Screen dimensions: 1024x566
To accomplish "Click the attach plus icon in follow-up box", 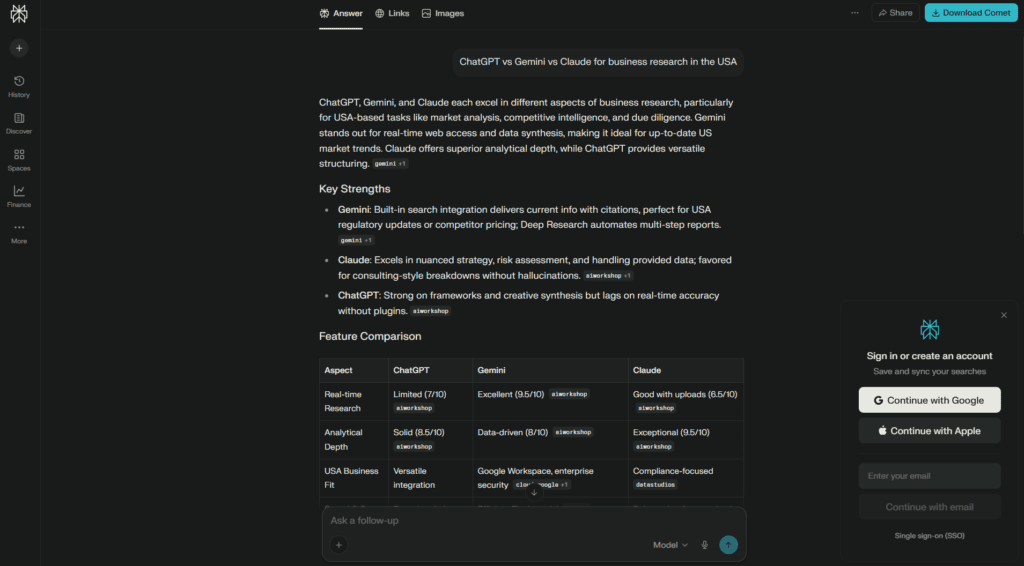I will tap(338, 545).
